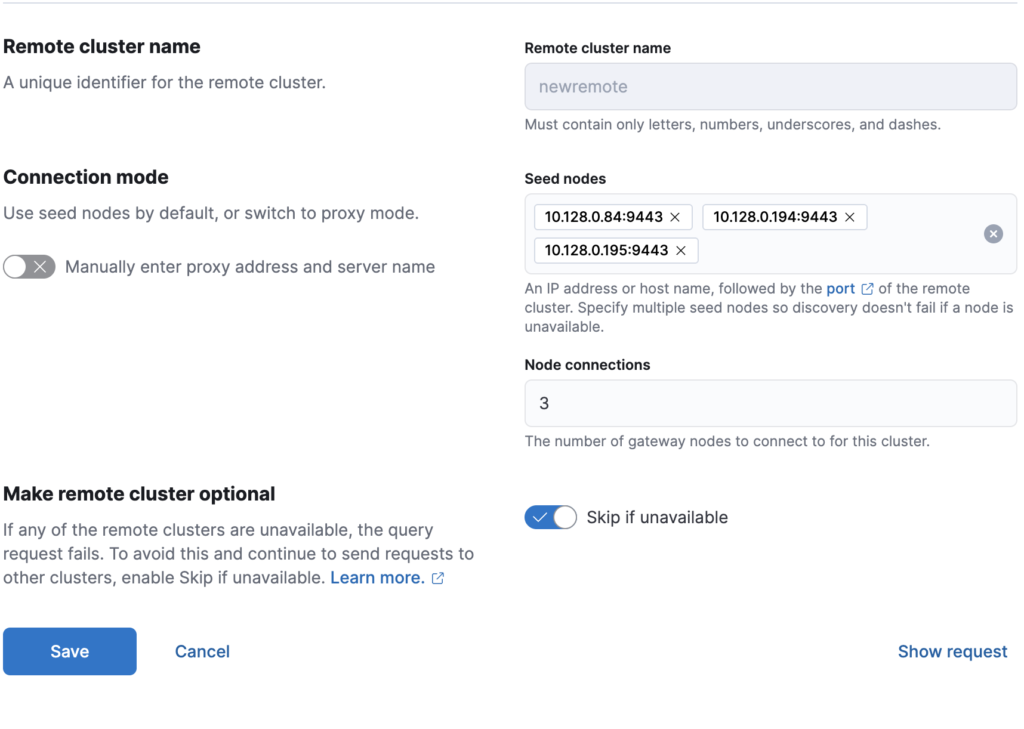Click the Remote cluster name field 'newremote'
The image size is (1024, 729).
point(770,87)
